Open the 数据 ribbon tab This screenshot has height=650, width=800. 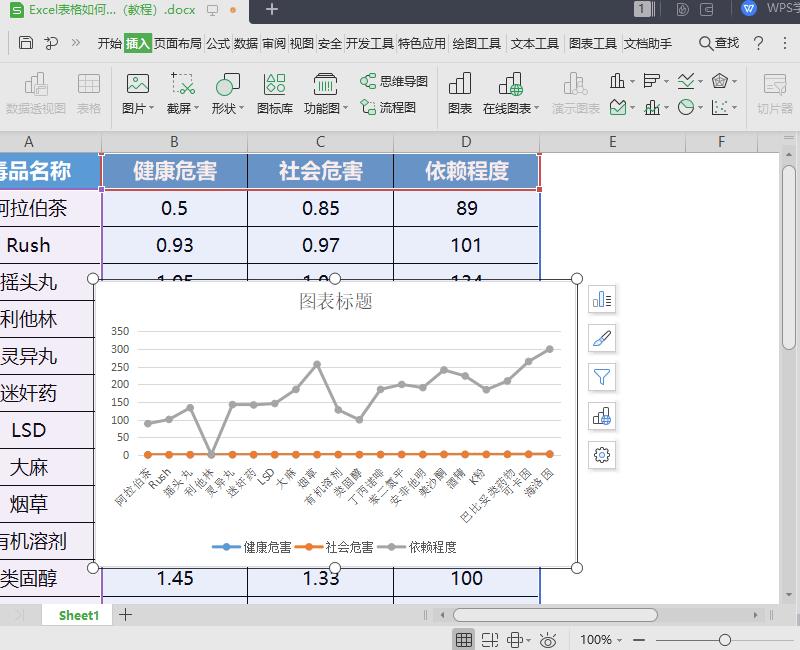(246, 43)
